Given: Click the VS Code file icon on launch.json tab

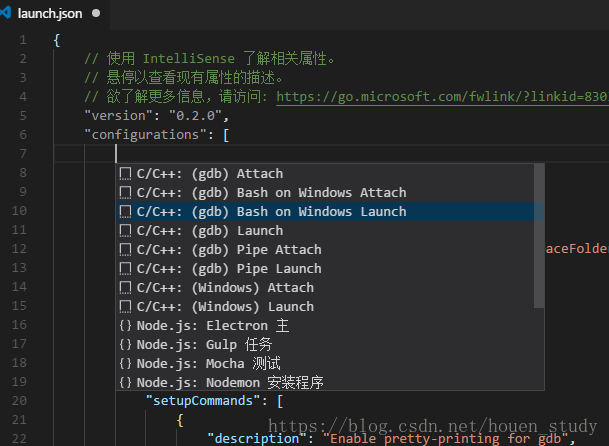Looking at the screenshot, I should 5,13.
